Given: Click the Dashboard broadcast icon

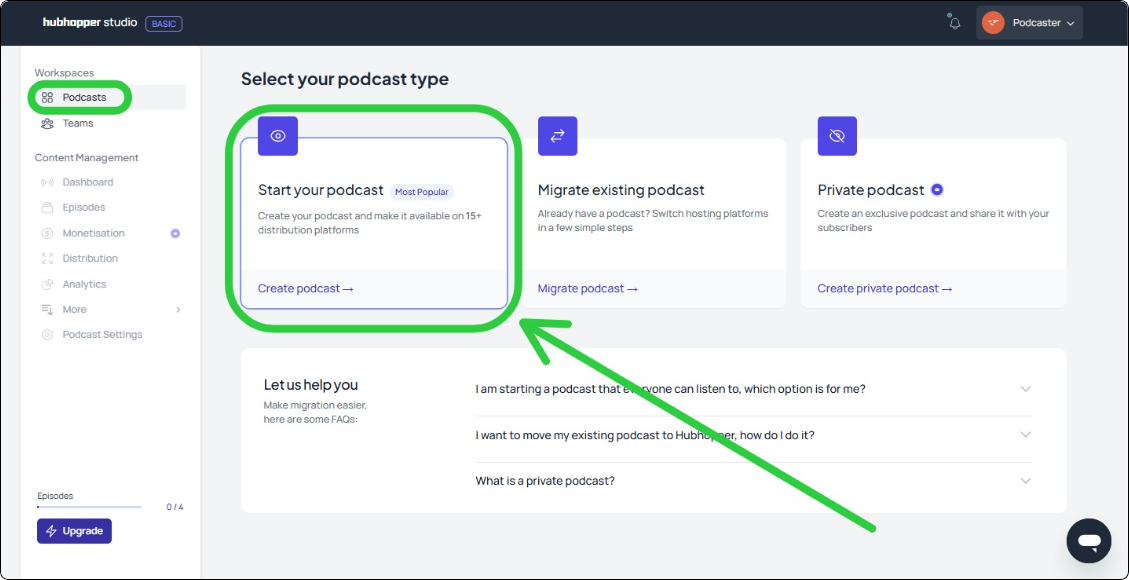Looking at the screenshot, I should [48, 182].
